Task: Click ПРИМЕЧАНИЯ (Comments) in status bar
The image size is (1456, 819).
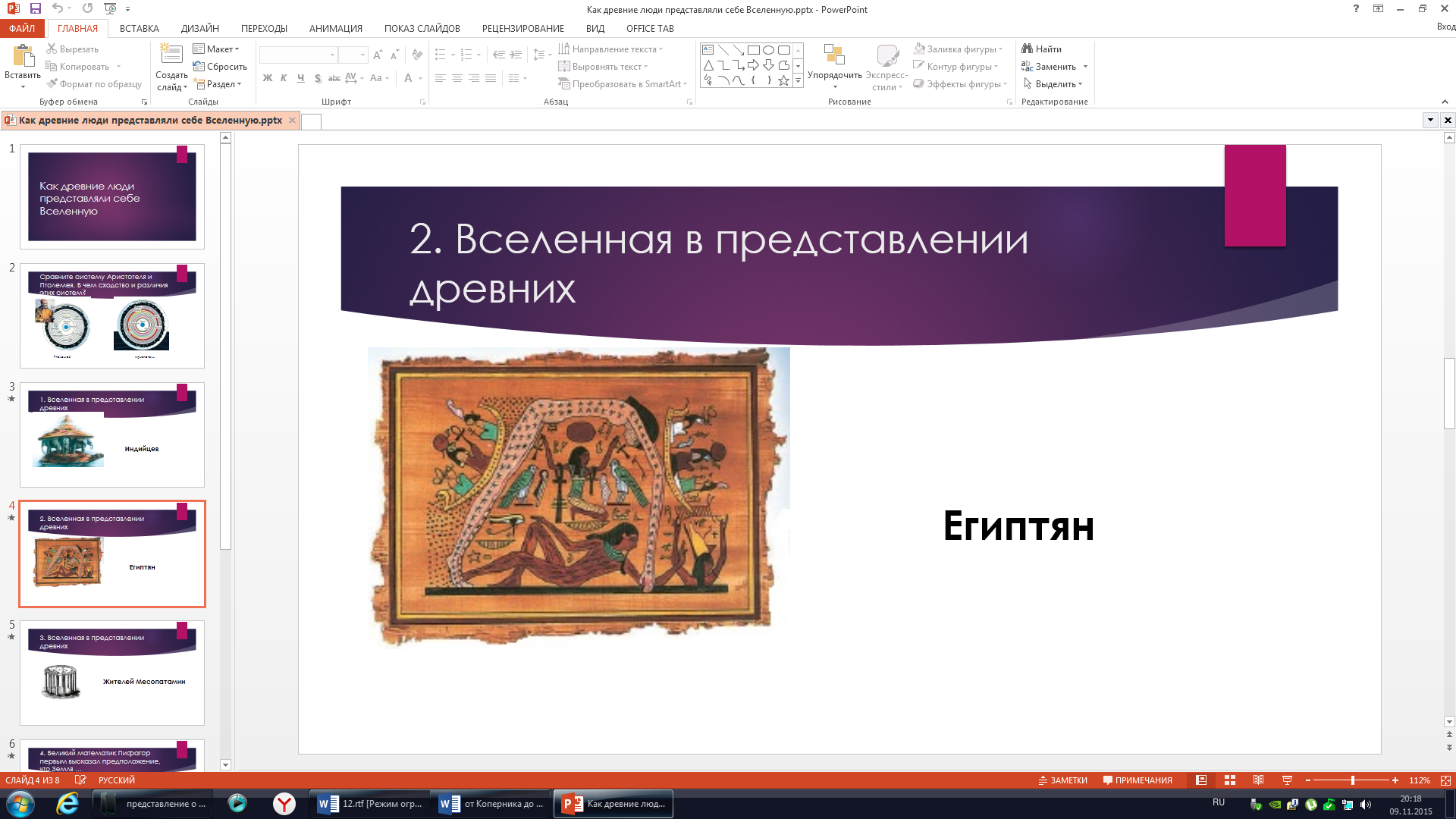Action: click(1137, 780)
